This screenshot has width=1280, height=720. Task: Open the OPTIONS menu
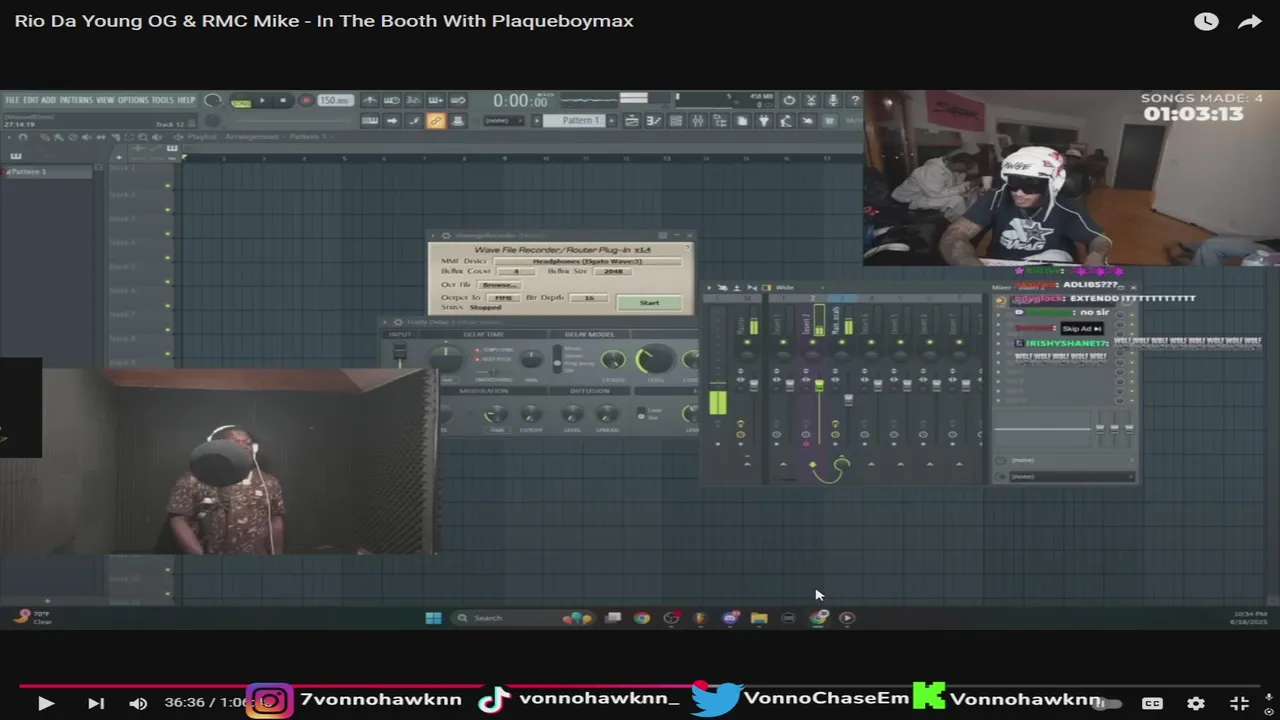(133, 100)
